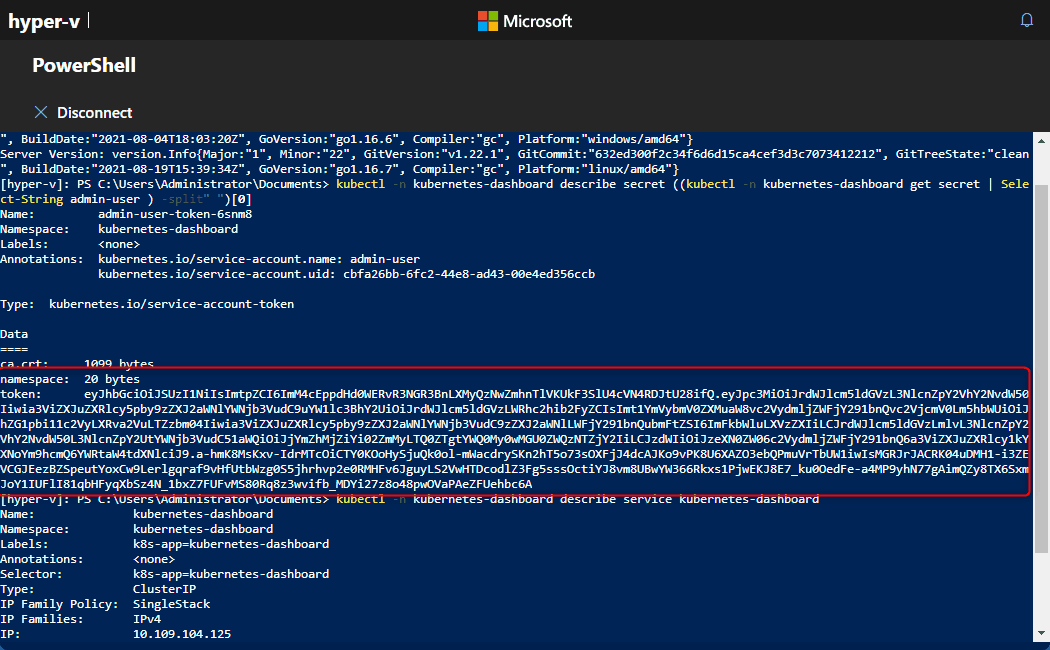This screenshot has width=1050, height=650.
Task: Disconnect the PowerShell session
Action: tap(83, 112)
